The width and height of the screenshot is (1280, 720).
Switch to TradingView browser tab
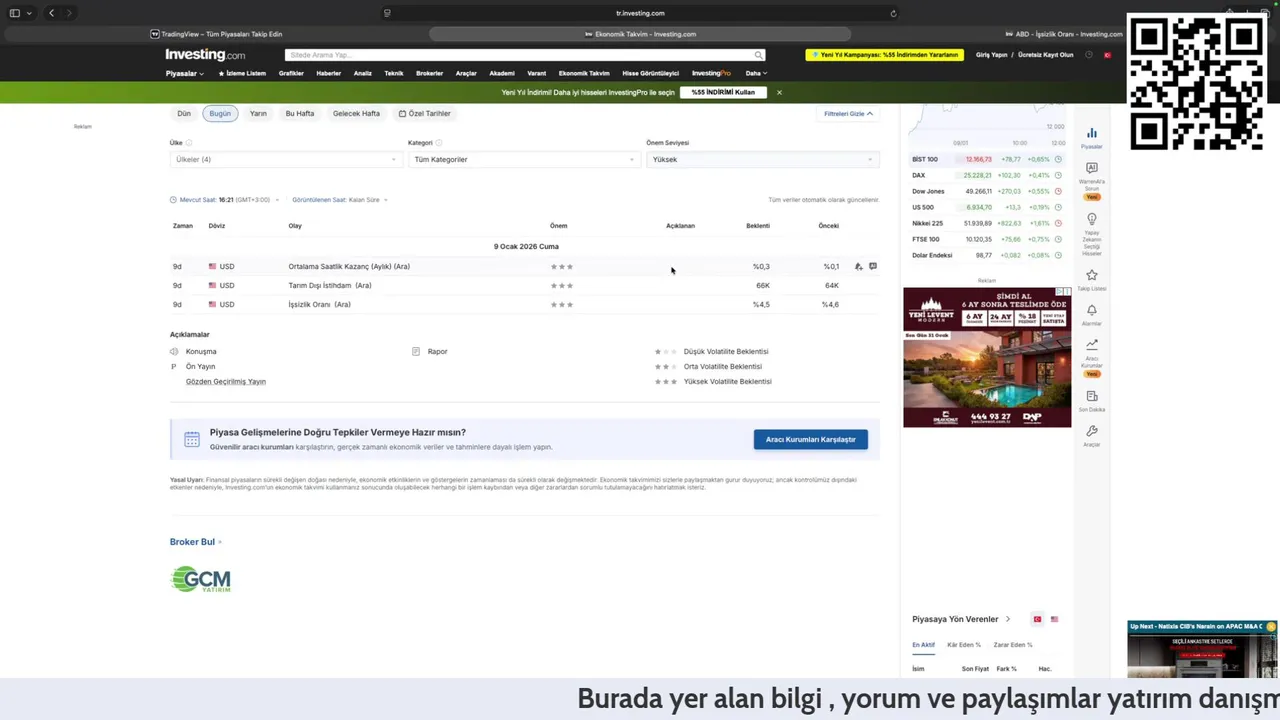(215, 34)
